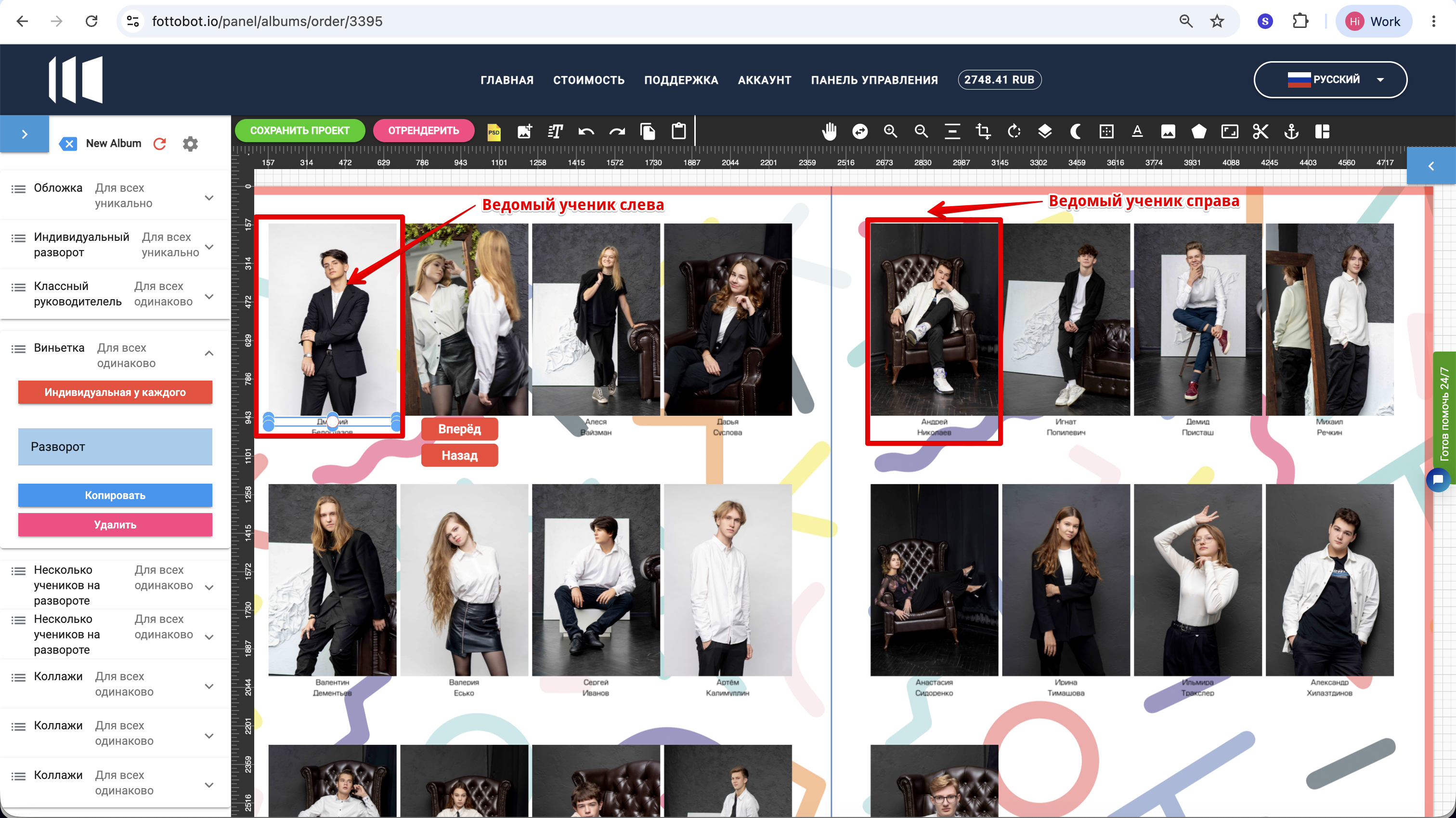Click the Копировать button
The image size is (1456, 818).
point(115,495)
